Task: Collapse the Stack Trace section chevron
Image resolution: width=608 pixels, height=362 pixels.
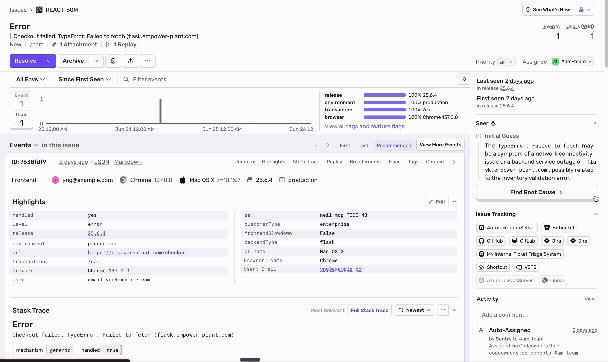Action: pos(454,310)
